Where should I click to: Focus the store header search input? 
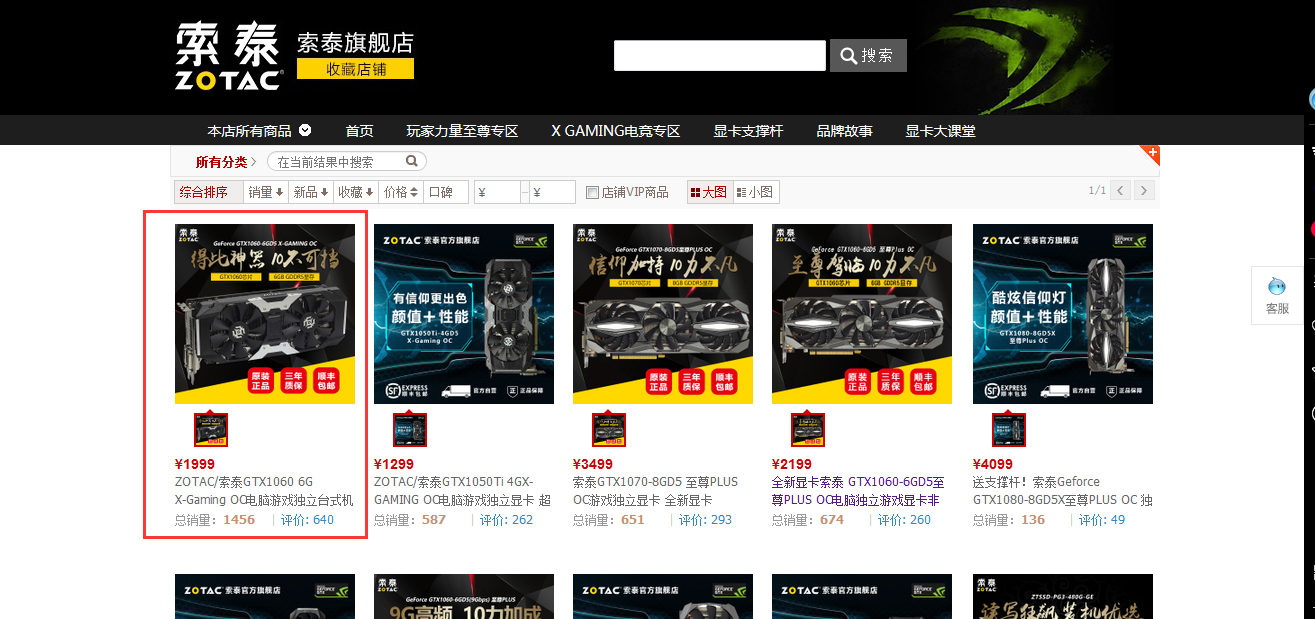tap(720, 55)
